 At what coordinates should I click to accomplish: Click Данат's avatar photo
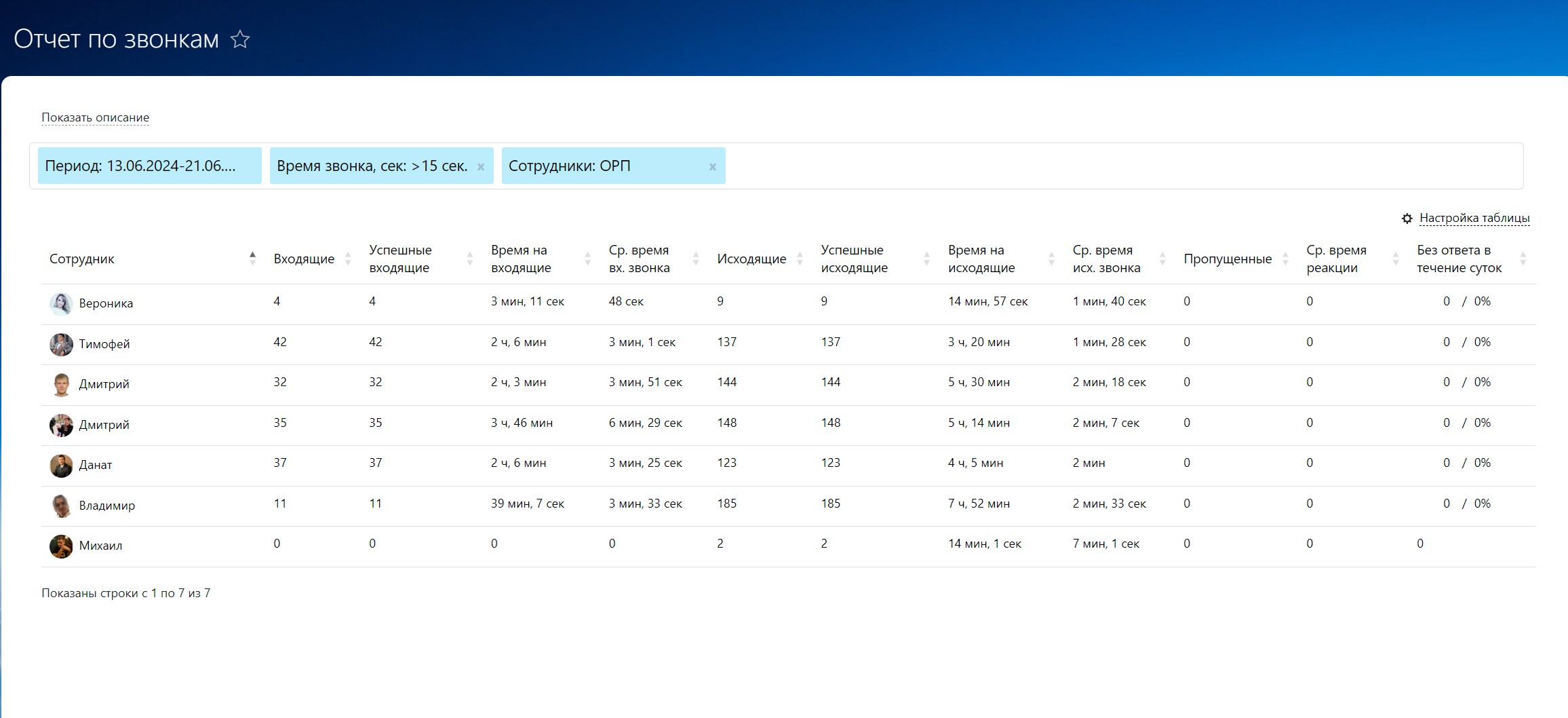[x=61, y=466]
